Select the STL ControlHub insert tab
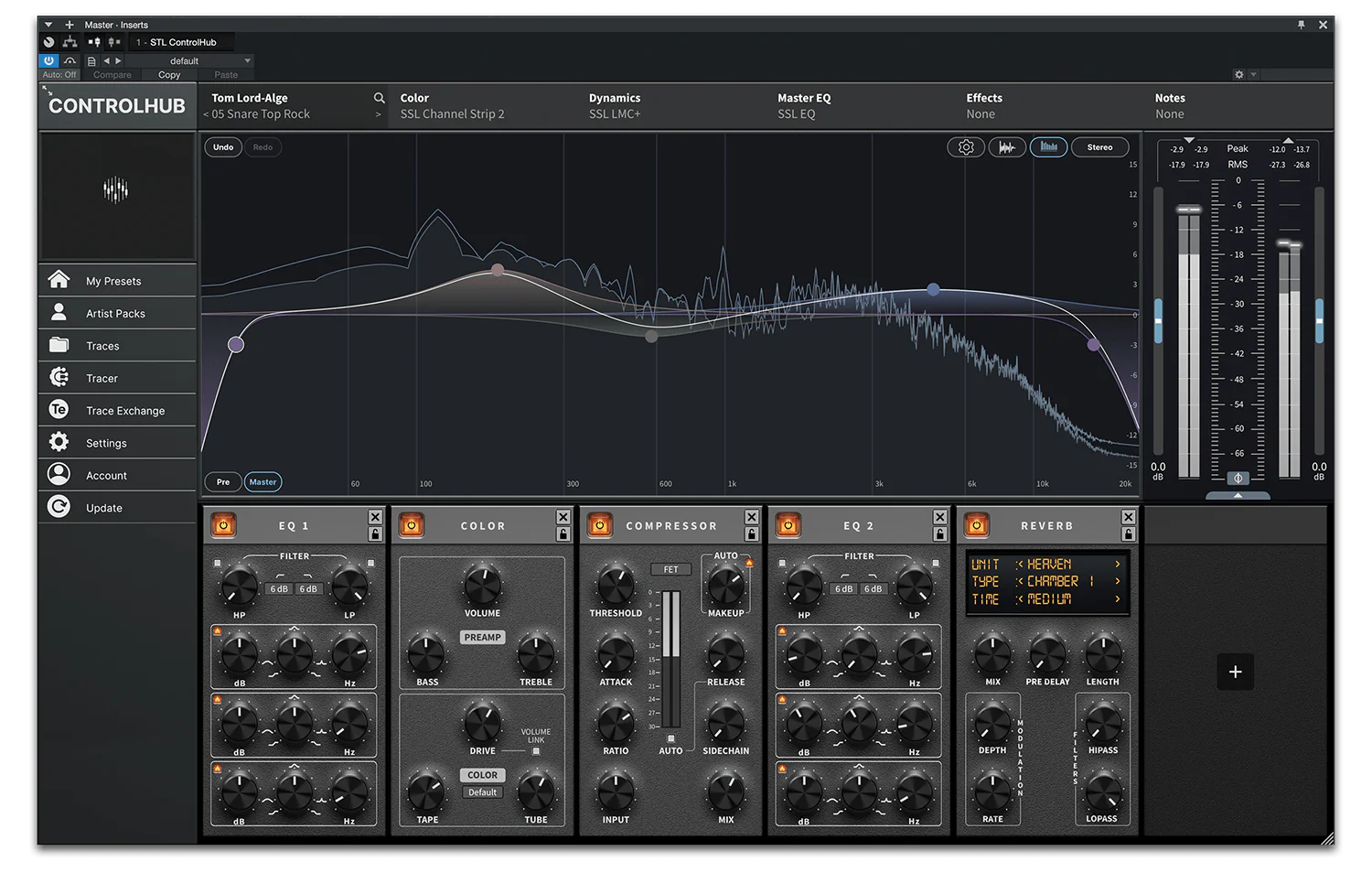Screen dimensions: 1372x883 point(182,42)
